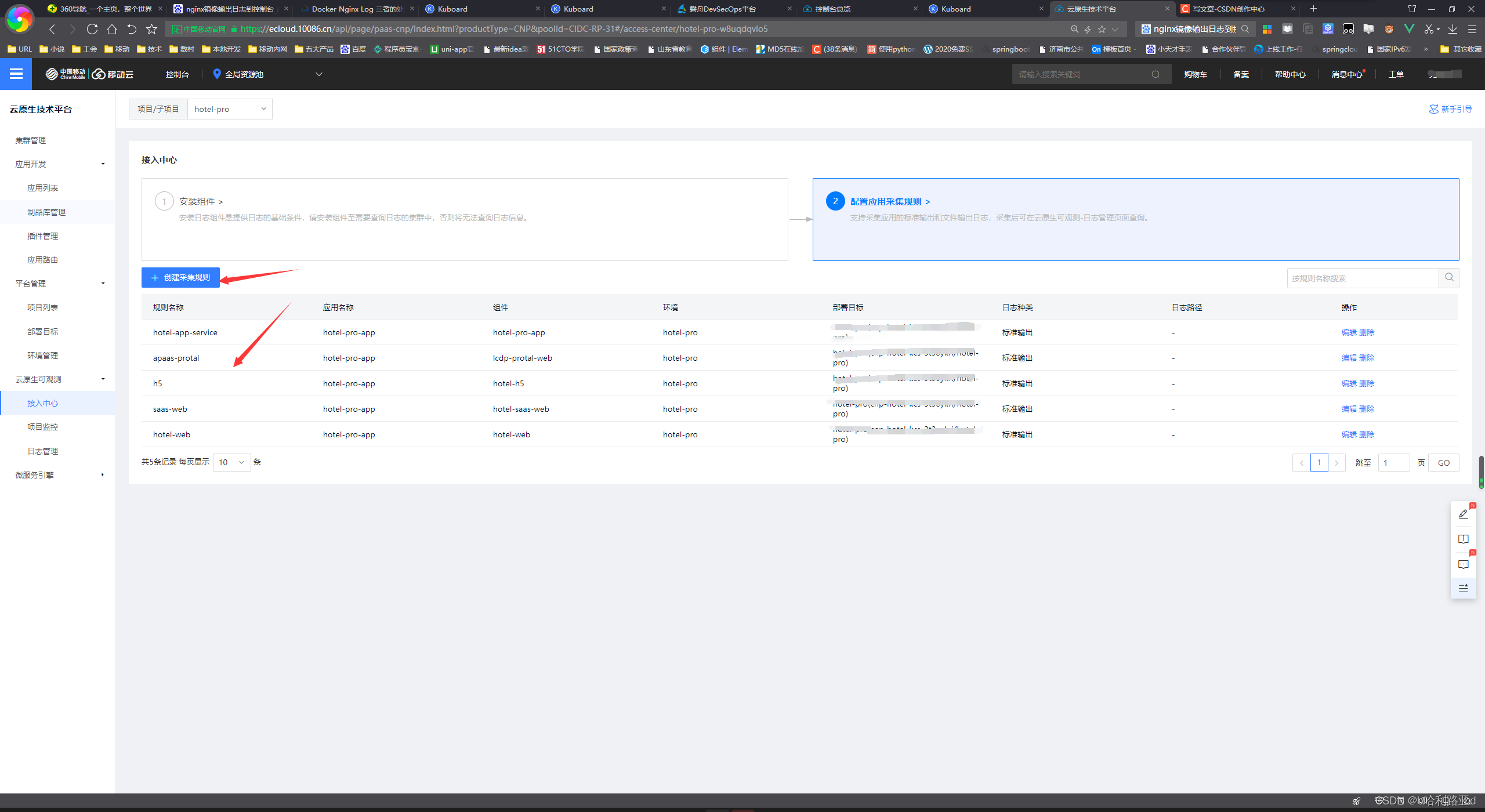Viewport: 1485px width, 812px height.
Task: Reload the page with refresh icon
Action: pos(92,29)
